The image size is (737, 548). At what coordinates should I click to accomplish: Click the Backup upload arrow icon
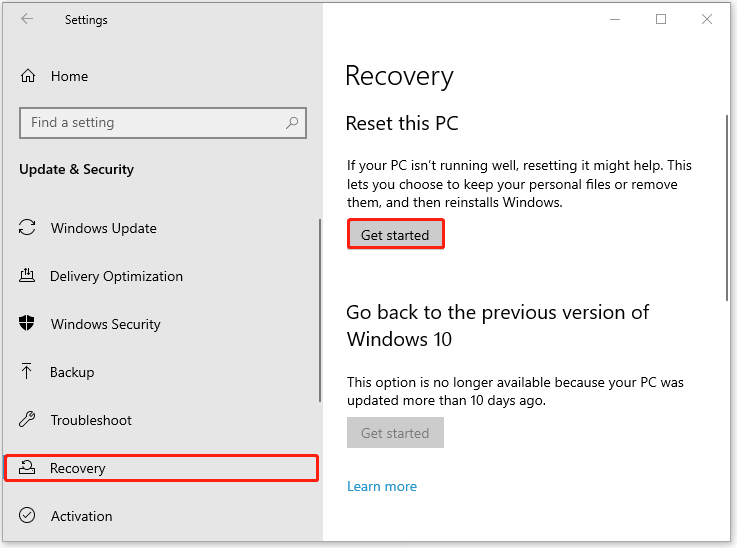[26, 371]
